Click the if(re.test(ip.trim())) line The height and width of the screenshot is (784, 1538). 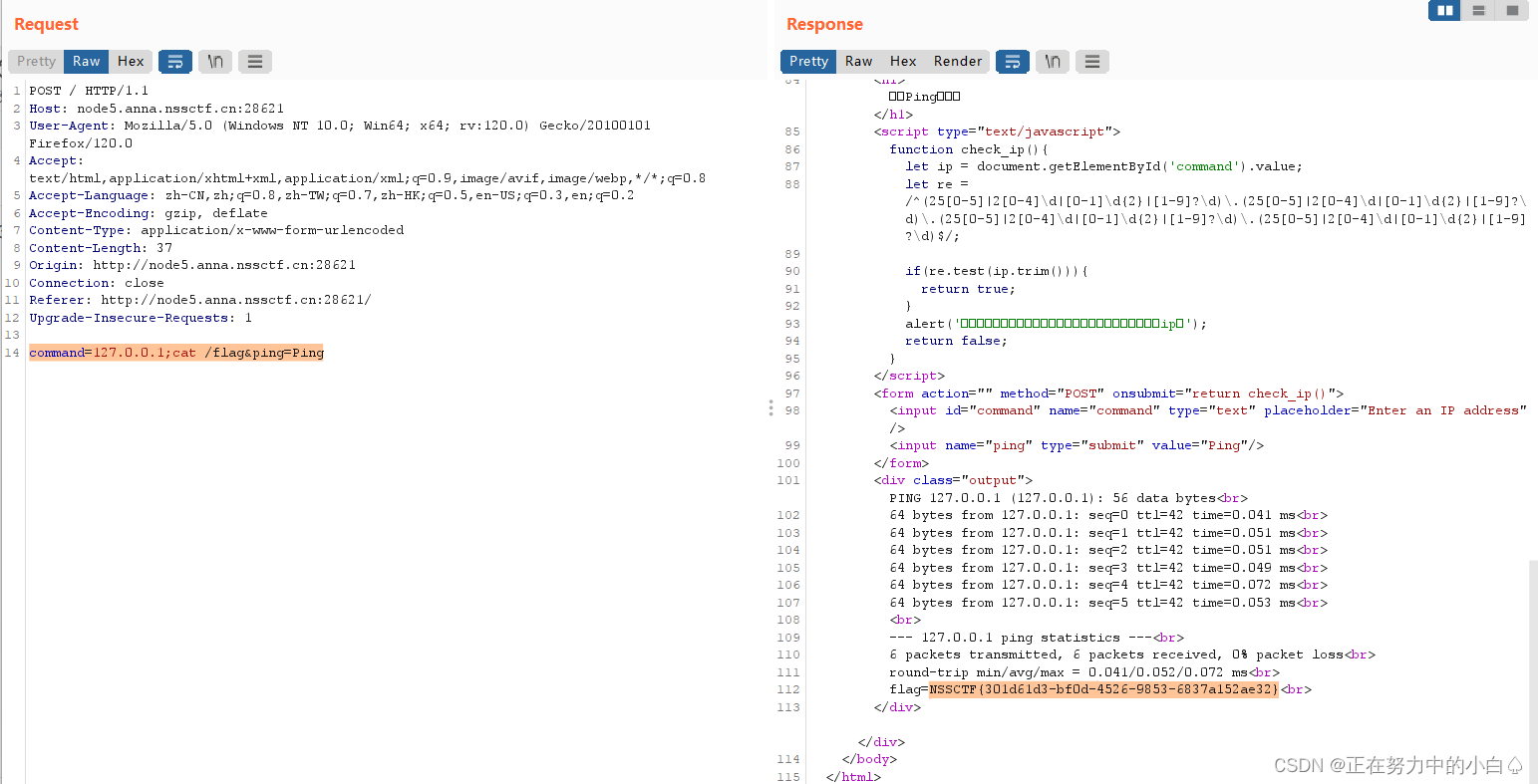click(x=997, y=271)
